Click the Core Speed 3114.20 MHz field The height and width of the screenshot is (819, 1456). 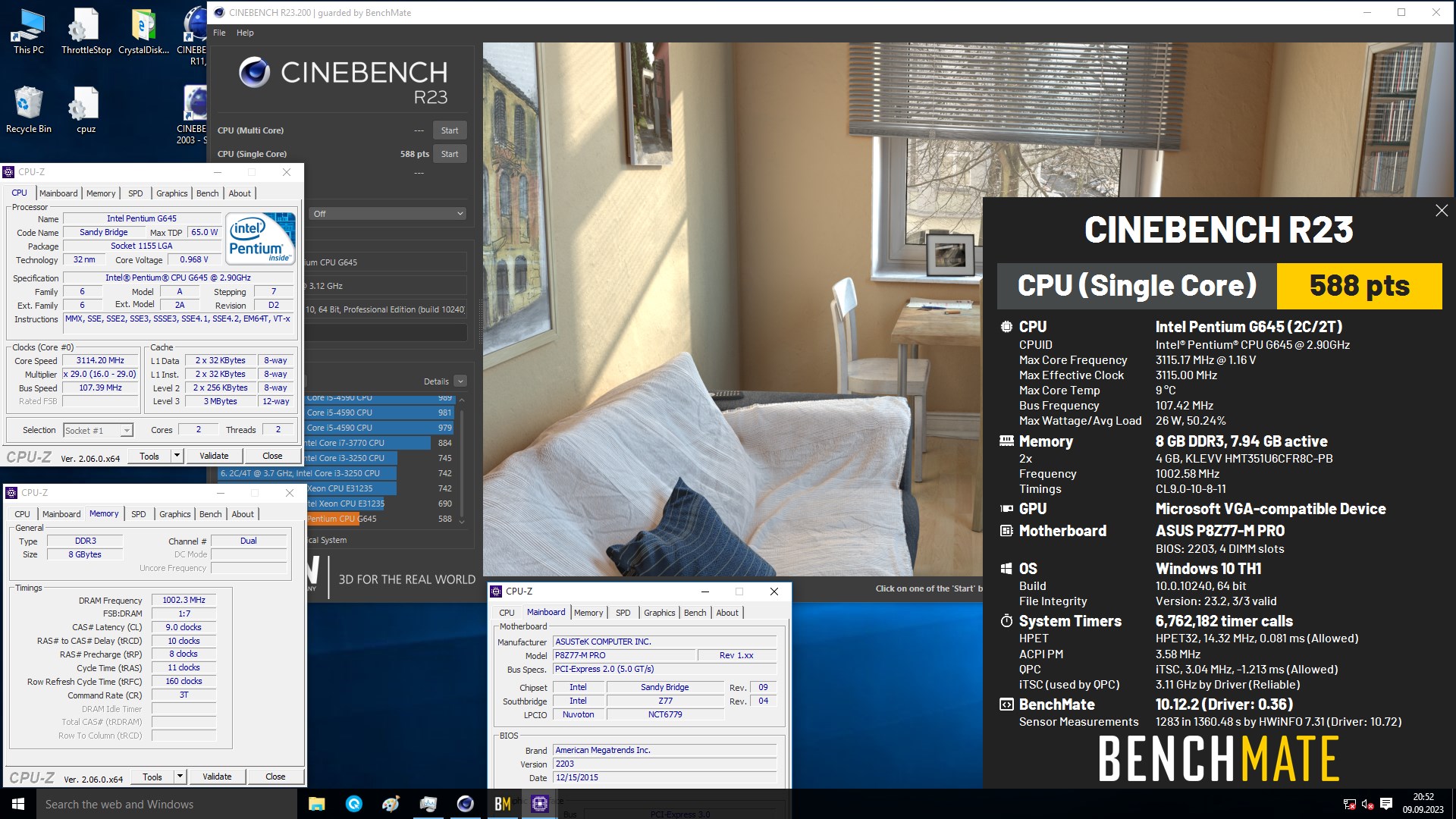100,361
